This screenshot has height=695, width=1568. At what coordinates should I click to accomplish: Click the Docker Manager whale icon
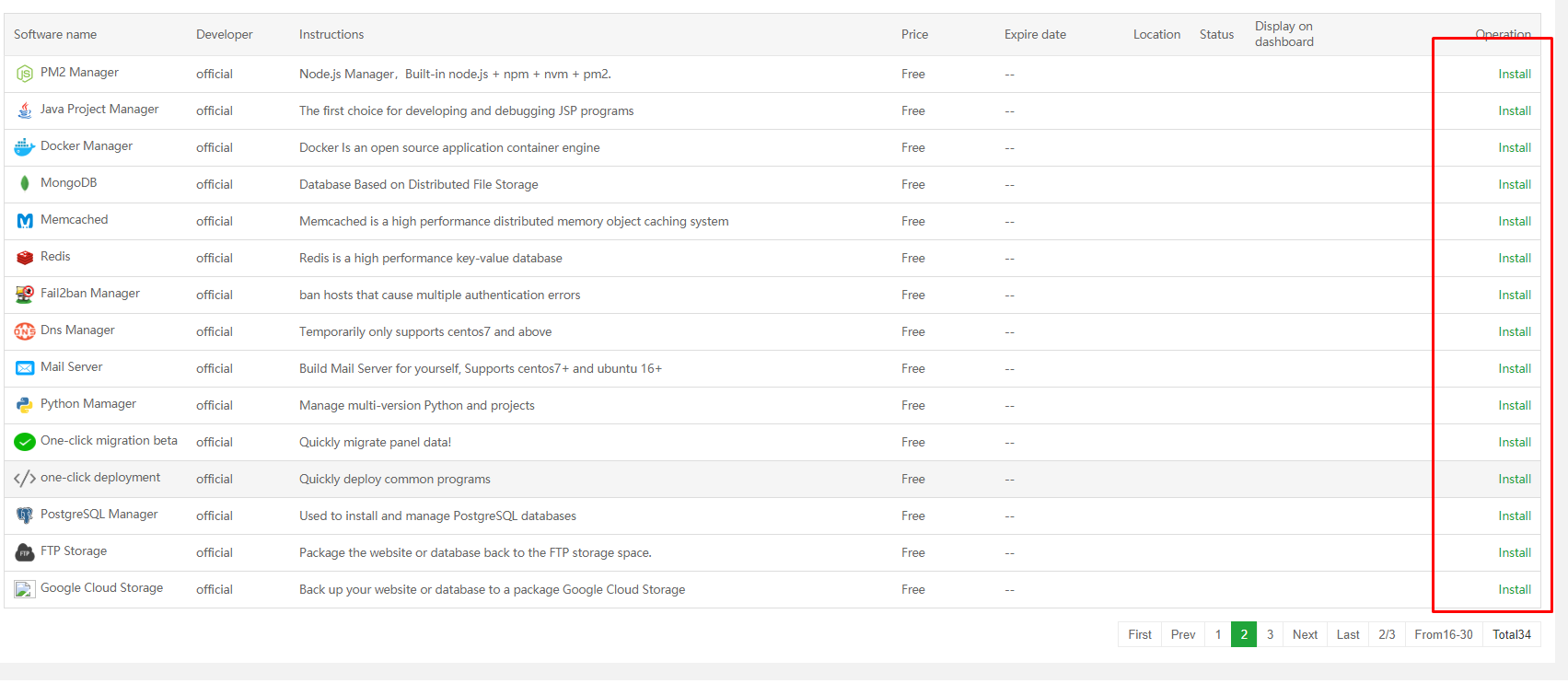coord(25,147)
